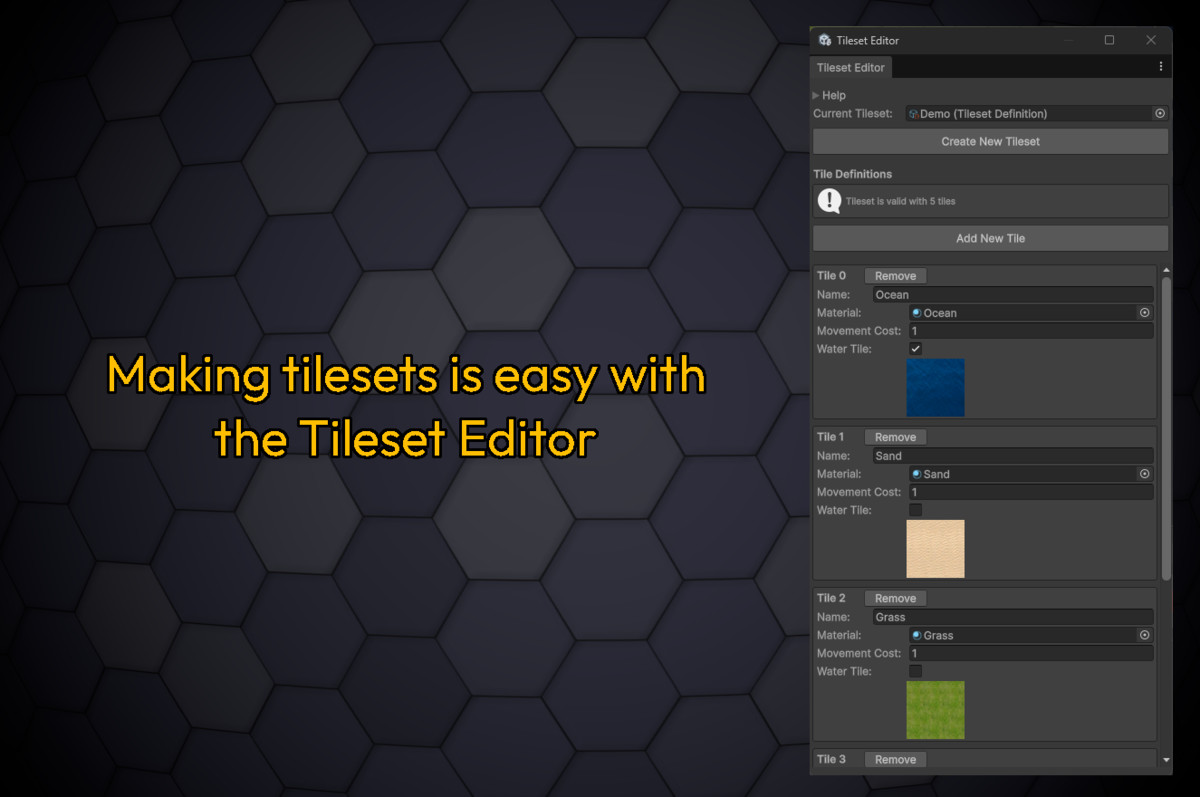This screenshot has width=1200, height=797.
Task: Click Movement Cost field of Tile 2
Action: pos(1031,653)
